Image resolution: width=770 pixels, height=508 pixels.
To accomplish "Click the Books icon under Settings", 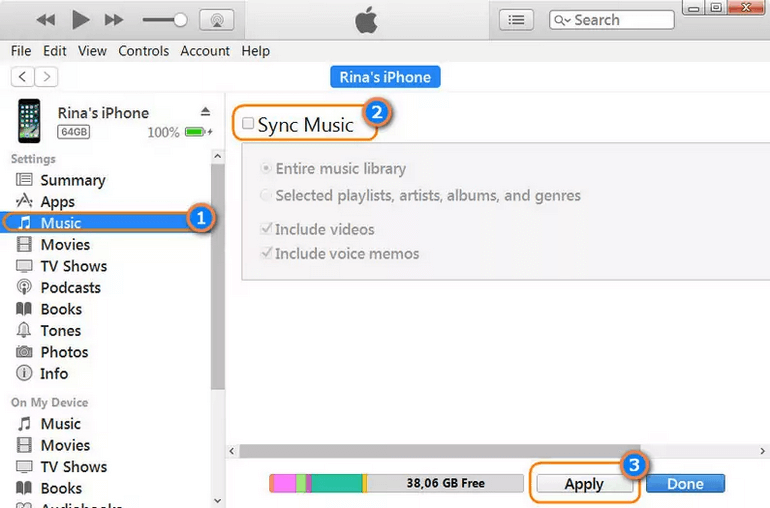I will tap(24, 309).
